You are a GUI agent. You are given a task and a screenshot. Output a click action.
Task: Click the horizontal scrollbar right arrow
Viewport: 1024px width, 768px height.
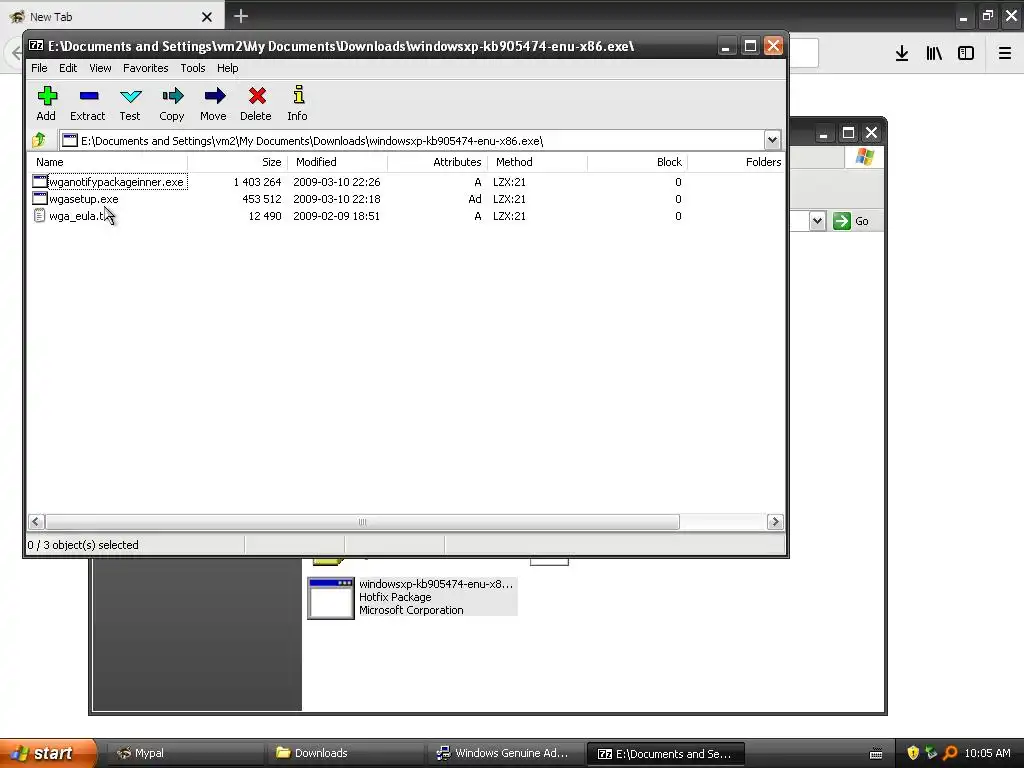coord(775,522)
